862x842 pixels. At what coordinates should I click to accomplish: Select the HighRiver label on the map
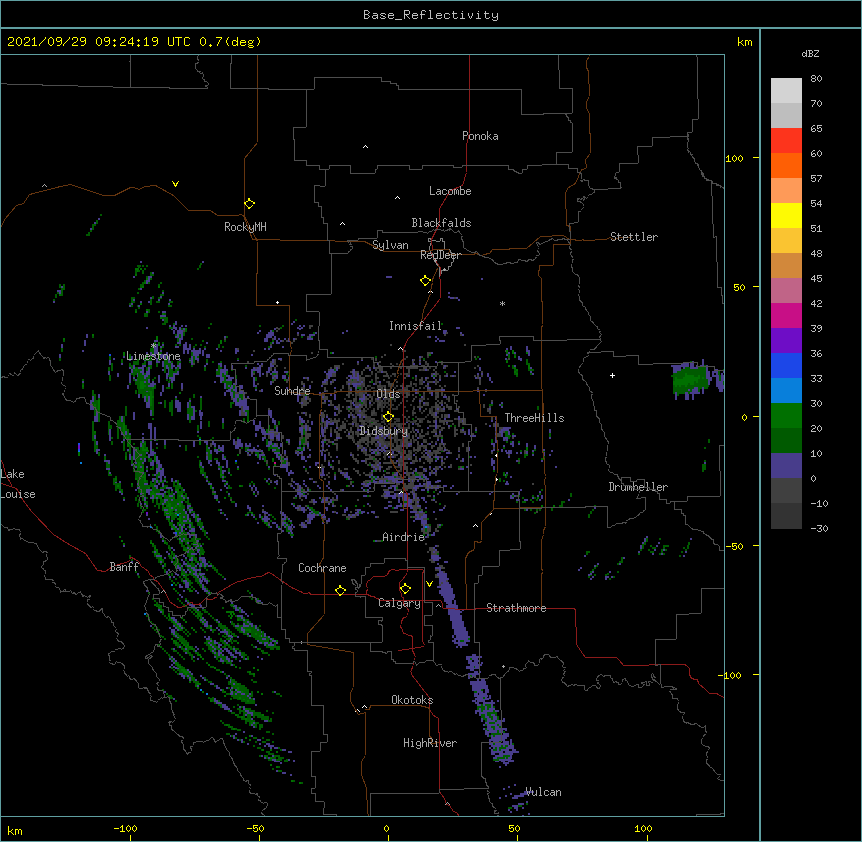(429, 743)
